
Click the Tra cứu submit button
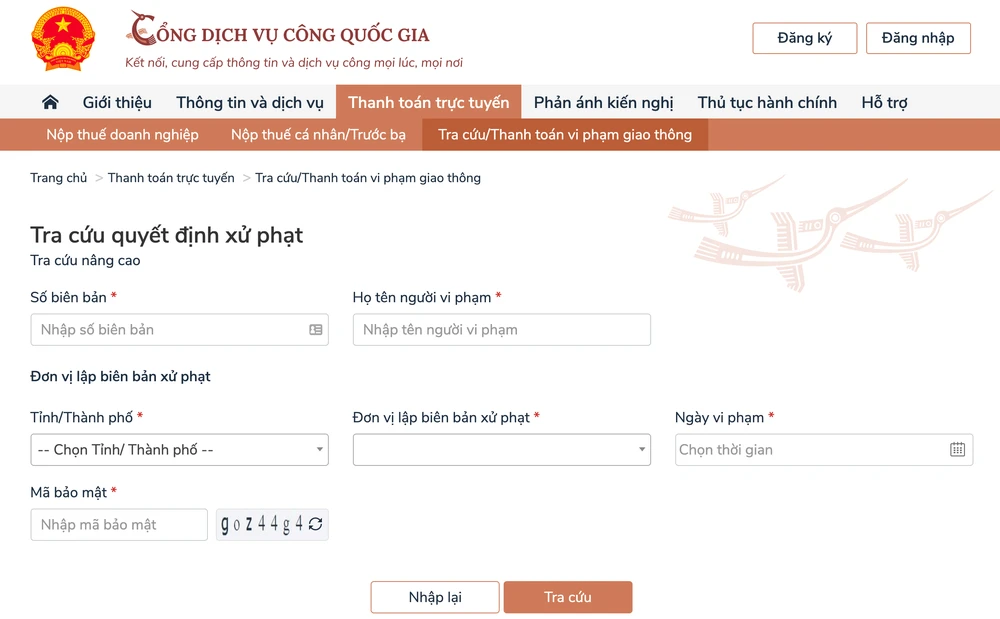[x=567, y=597]
